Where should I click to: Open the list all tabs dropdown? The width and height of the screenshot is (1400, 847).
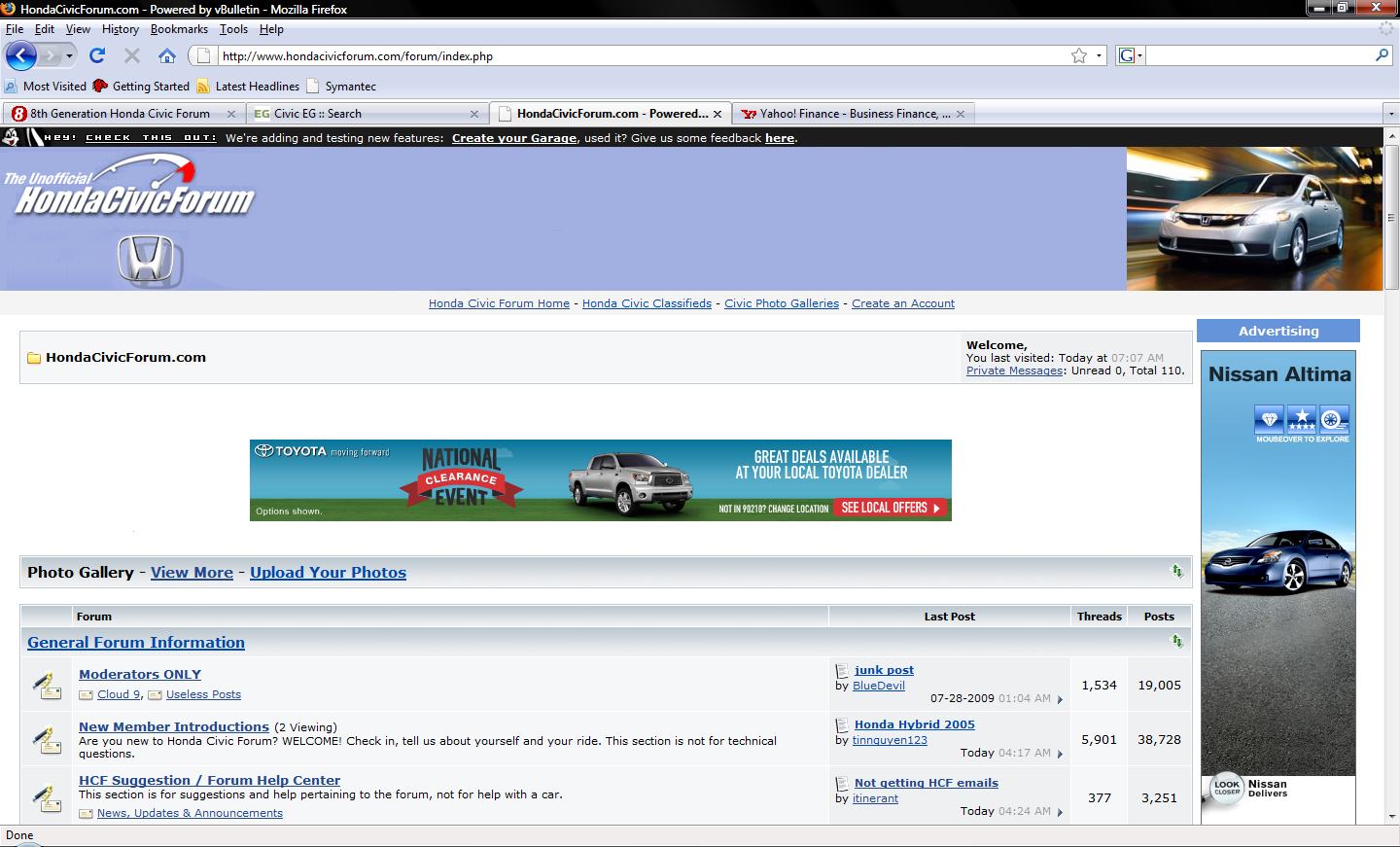[x=1391, y=114]
